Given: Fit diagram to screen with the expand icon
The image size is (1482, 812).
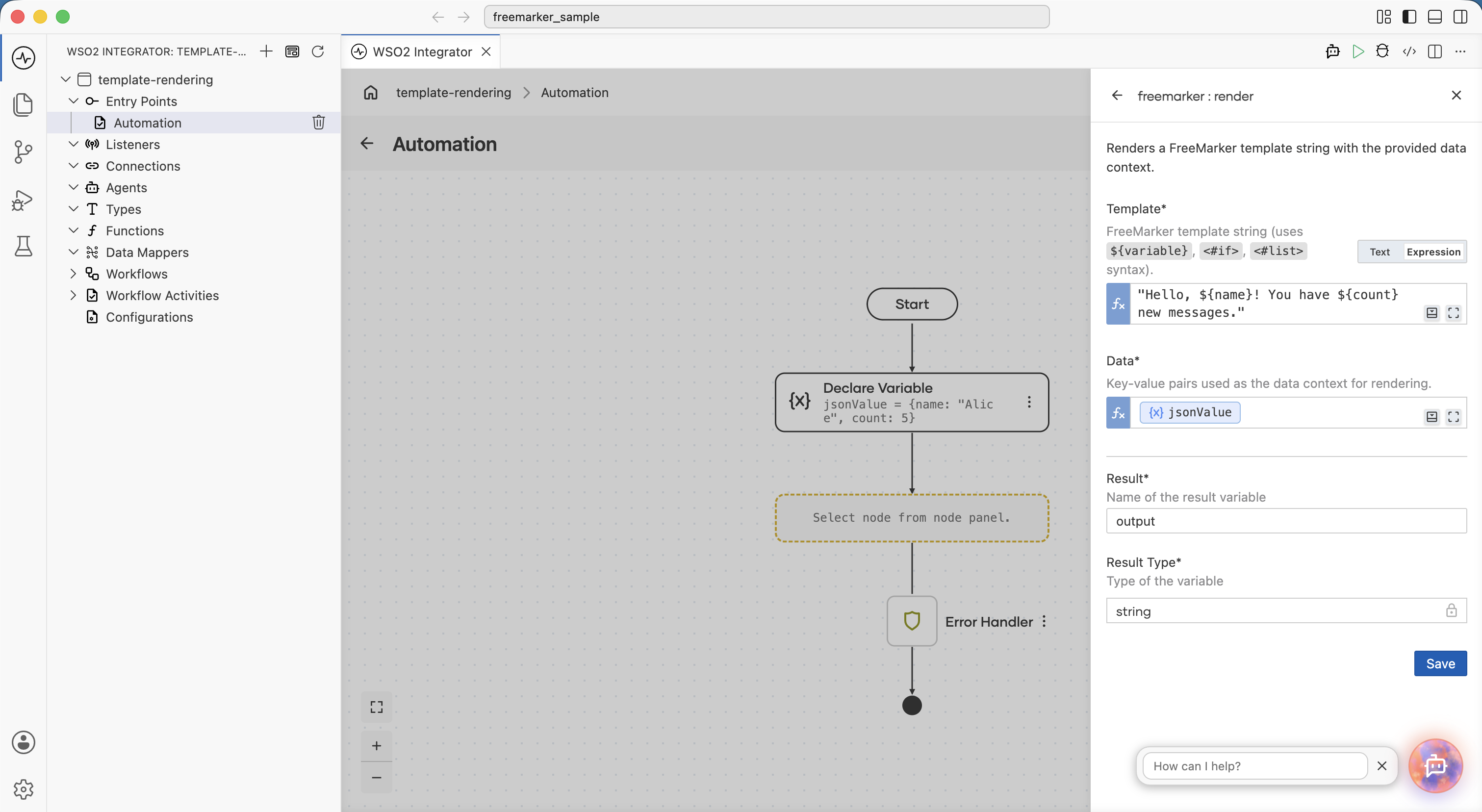Looking at the screenshot, I should [x=376, y=707].
